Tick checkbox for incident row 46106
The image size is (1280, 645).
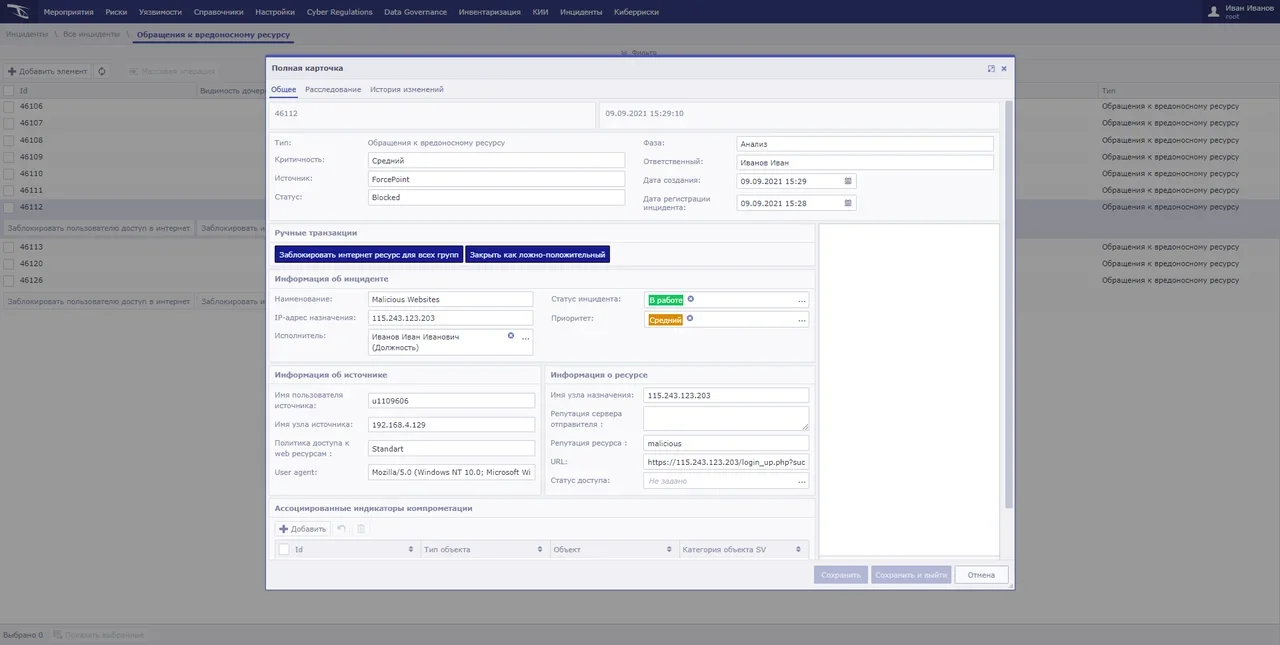coord(8,106)
